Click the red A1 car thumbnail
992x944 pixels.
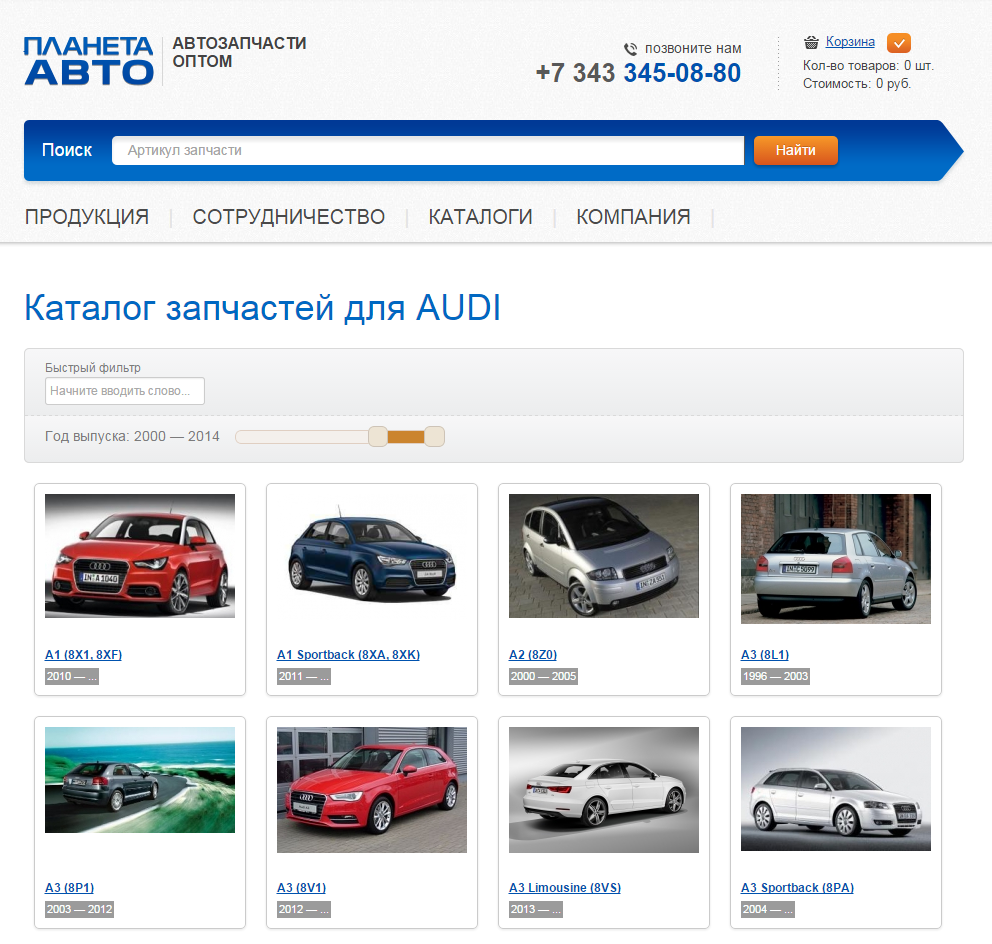[x=140, y=556]
